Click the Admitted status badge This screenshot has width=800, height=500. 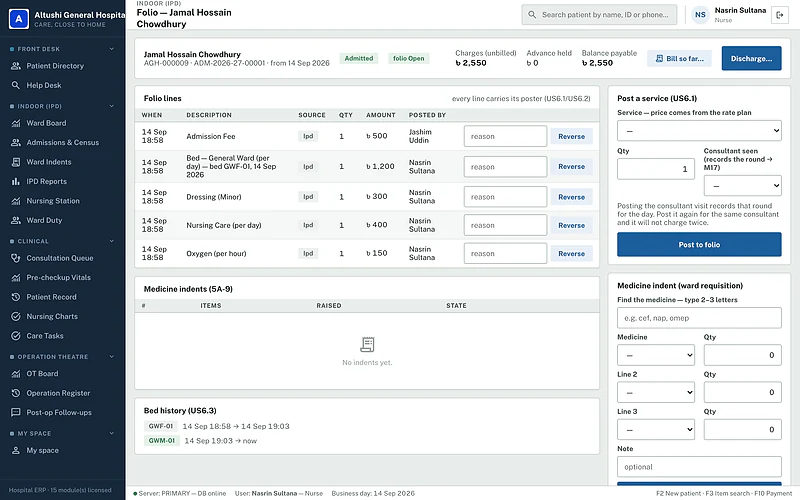tap(359, 58)
